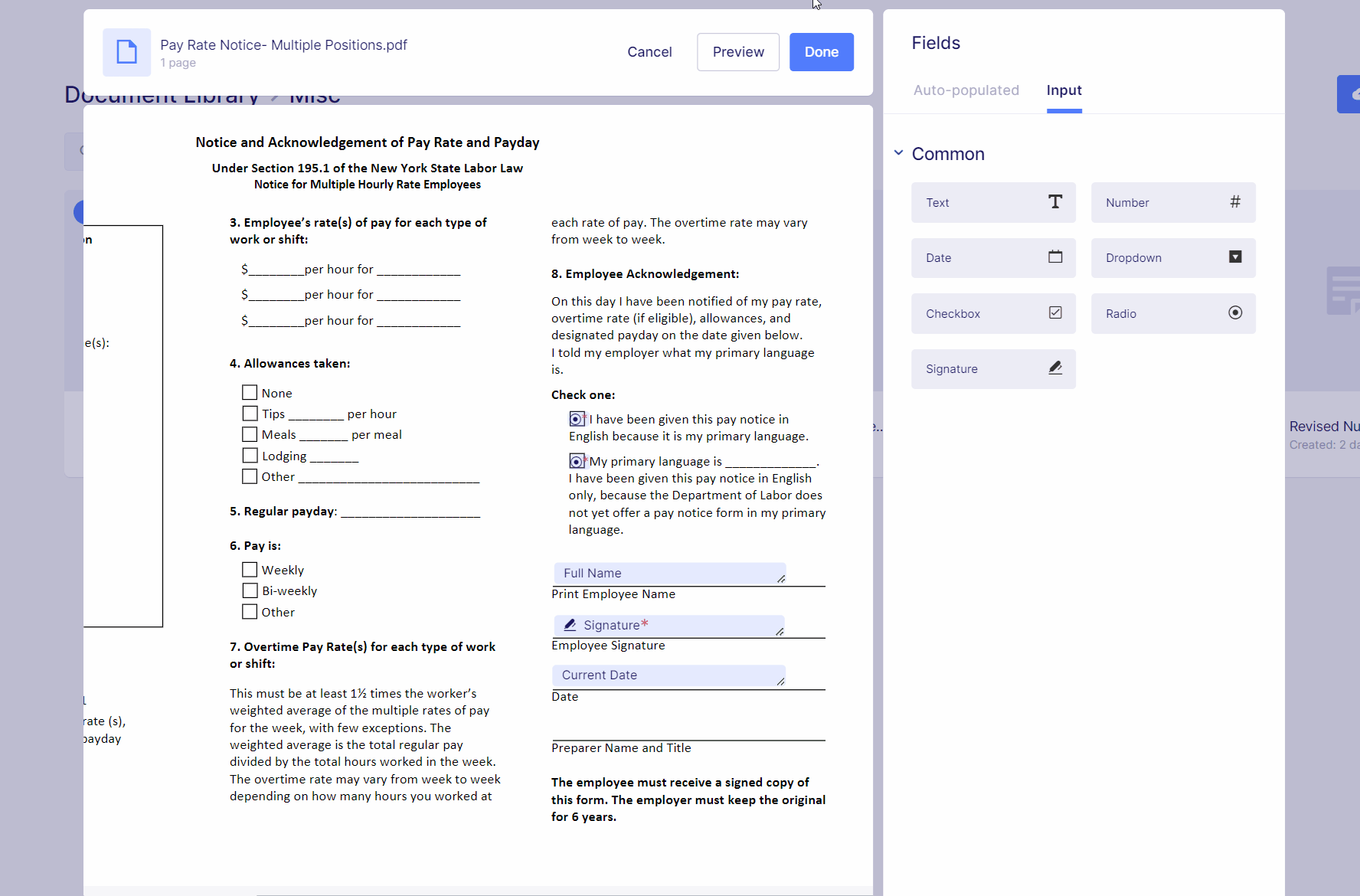
Task: Click the document title 'Notice and Acknowledgement'
Action: coord(368,142)
